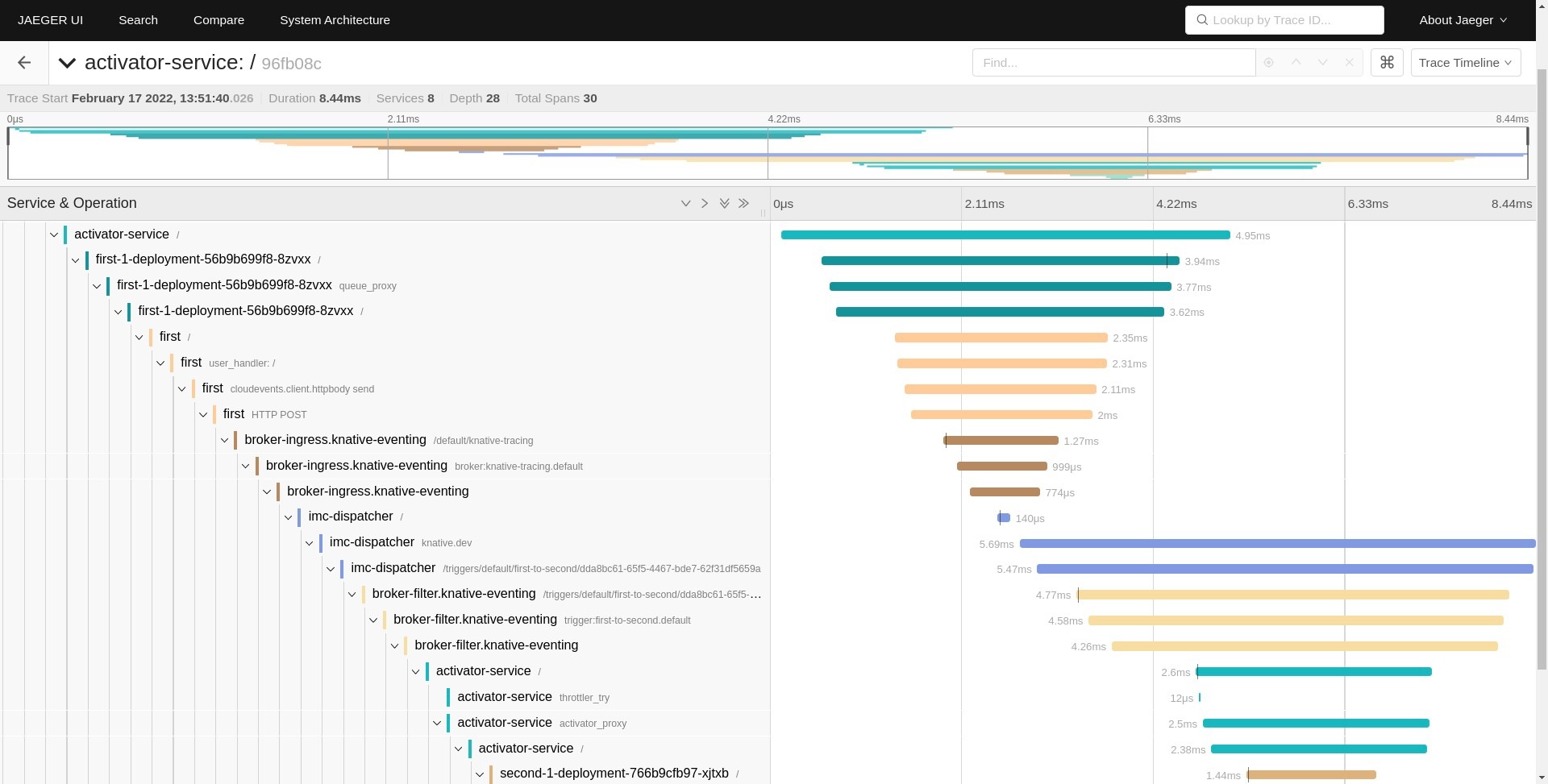Viewport: 1548px width, 784px height.
Task: Collapse the imc-dispatcher knative.dev span
Action: point(310,543)
